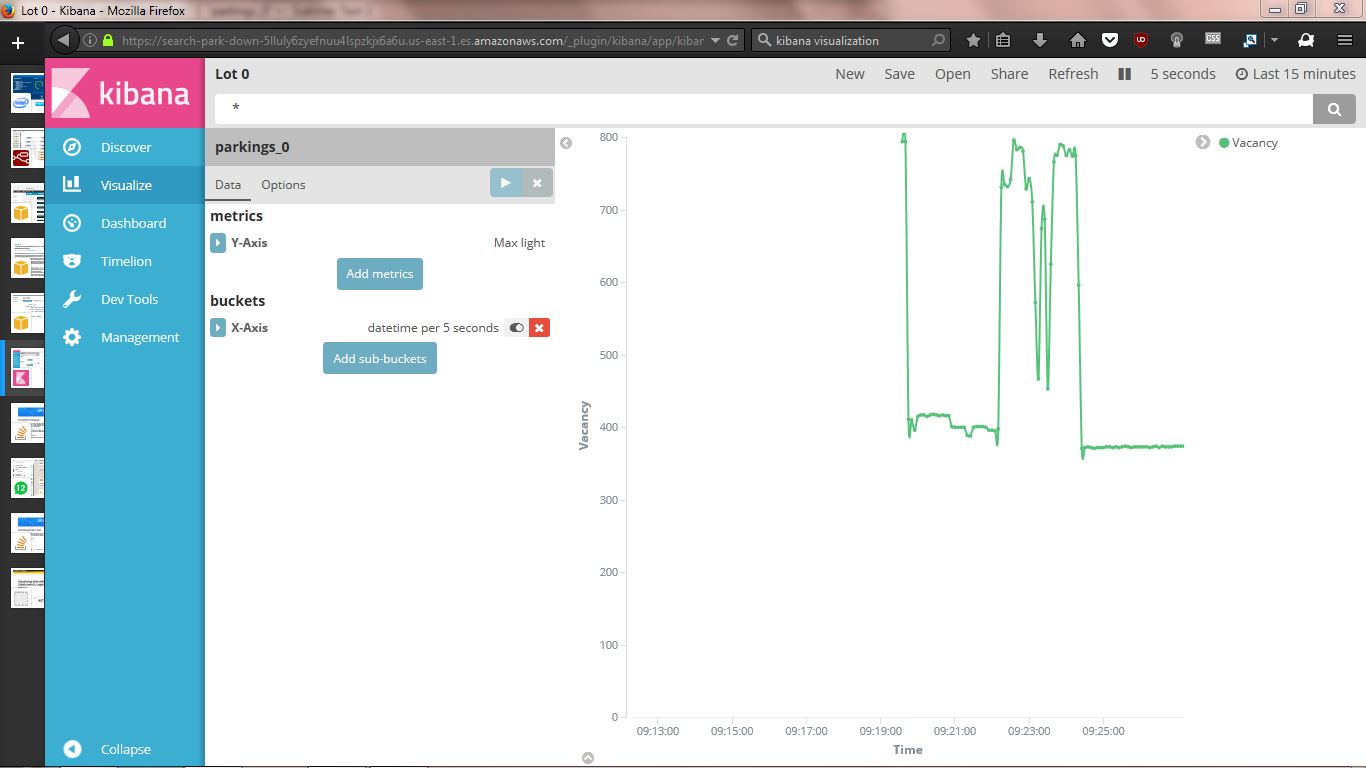This screenshot has height=768, width=1366.
Task: Click the search magnifier button
Action: 1334,109
